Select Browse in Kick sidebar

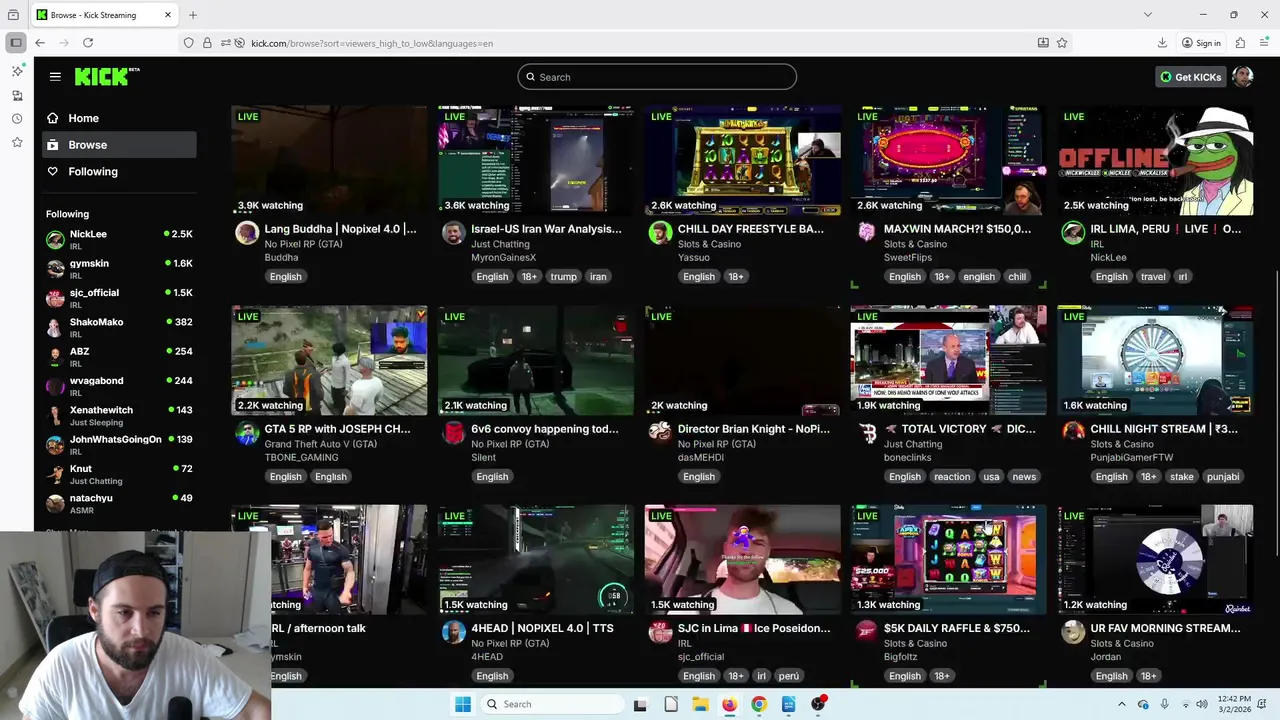tap(119, 145)
